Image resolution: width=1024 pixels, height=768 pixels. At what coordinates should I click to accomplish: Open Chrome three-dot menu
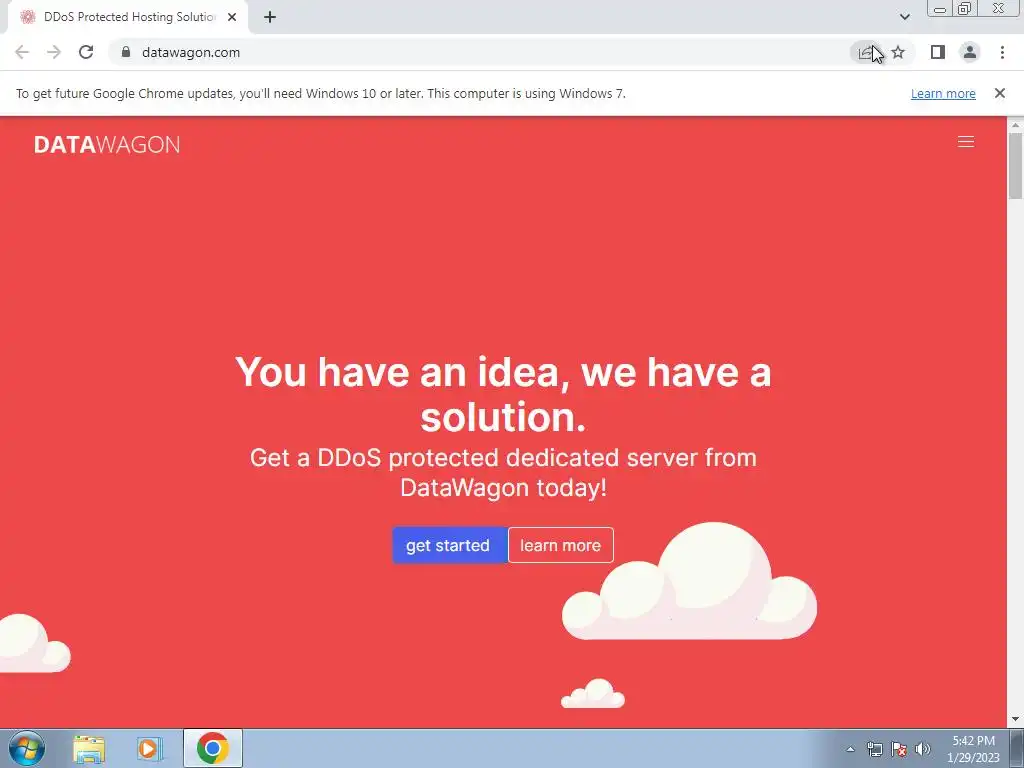tap(1002, 52)
